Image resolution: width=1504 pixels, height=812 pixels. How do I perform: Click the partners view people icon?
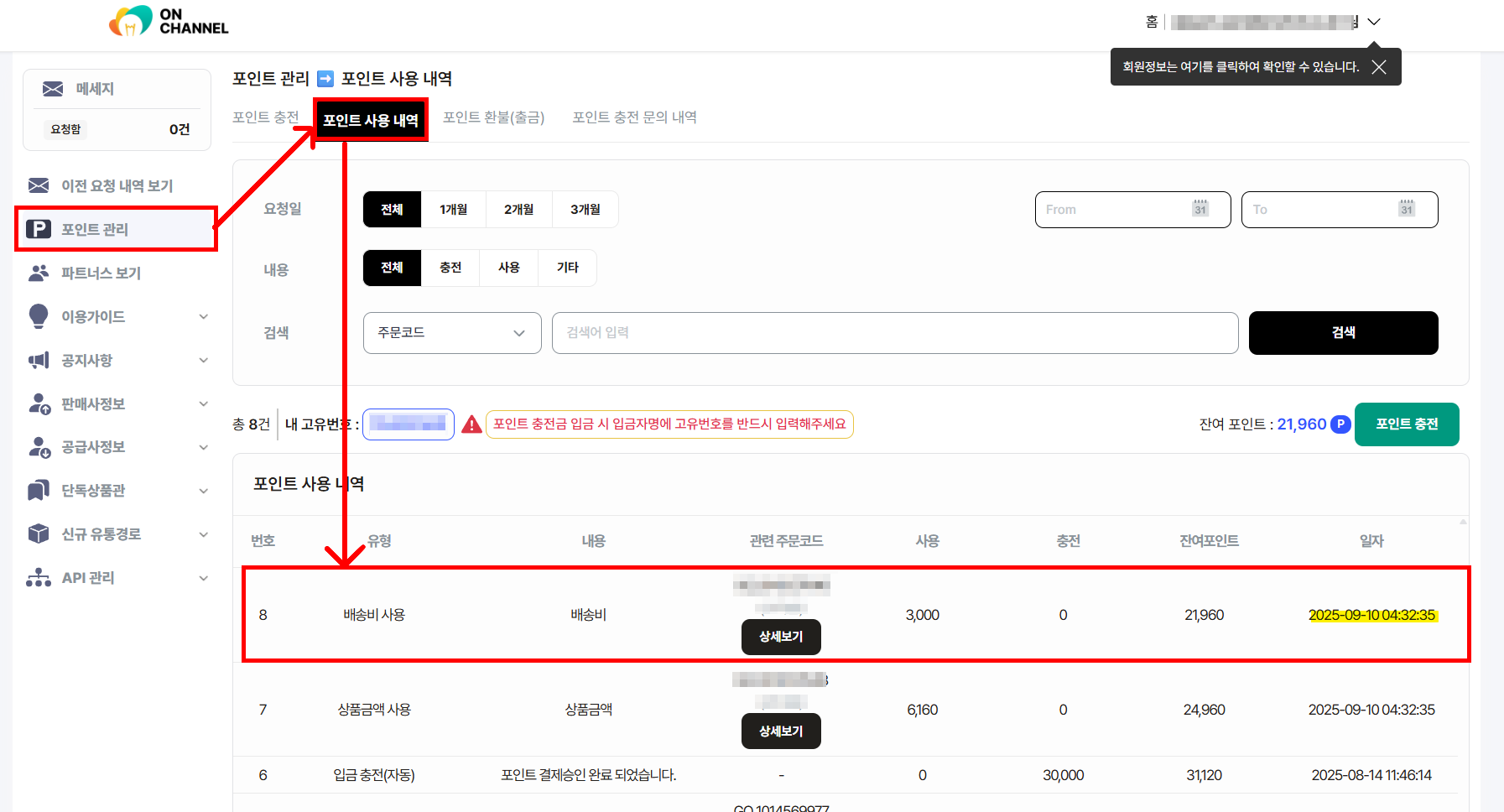point(39,273)
